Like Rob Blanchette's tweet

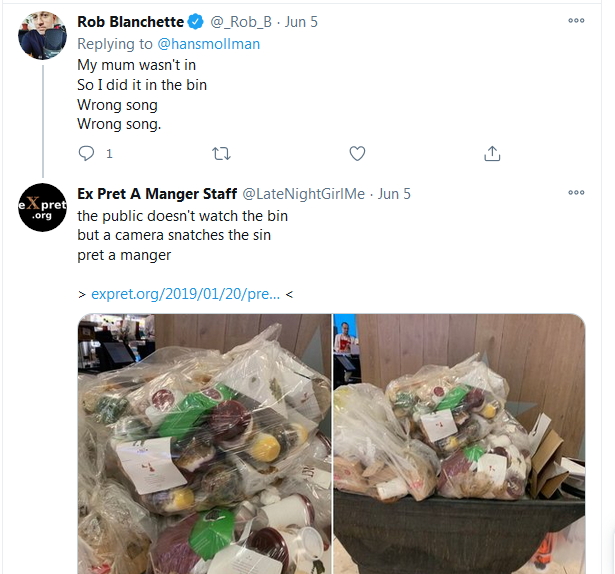coord(357,153)
